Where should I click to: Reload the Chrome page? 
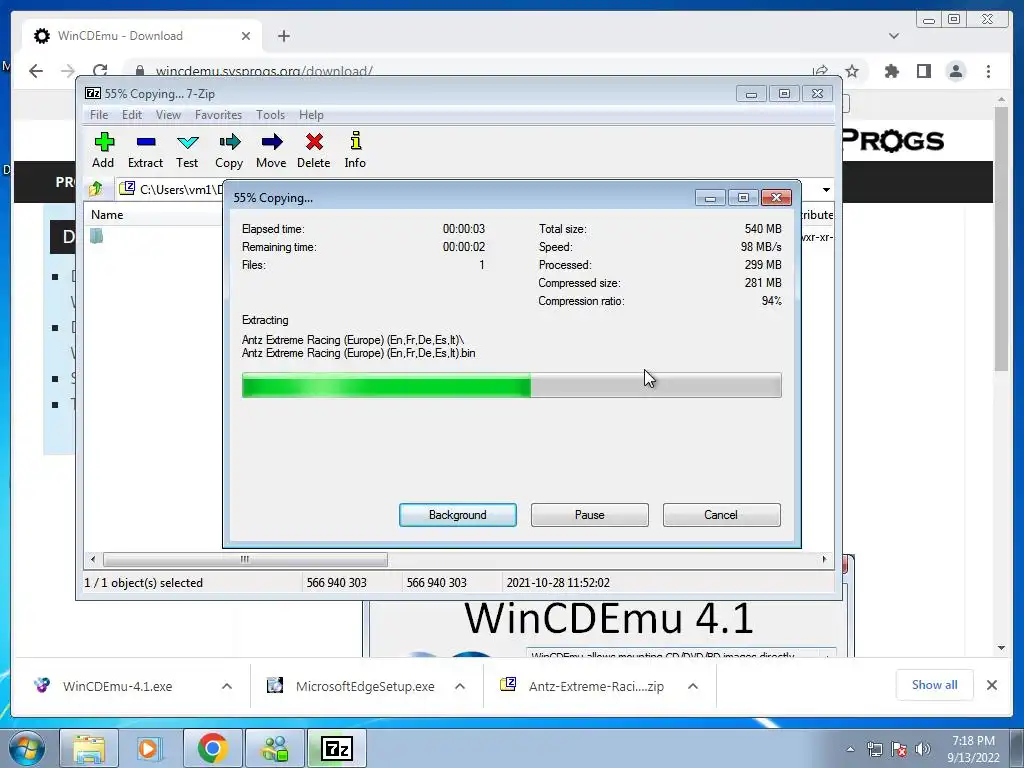[100, 71]
